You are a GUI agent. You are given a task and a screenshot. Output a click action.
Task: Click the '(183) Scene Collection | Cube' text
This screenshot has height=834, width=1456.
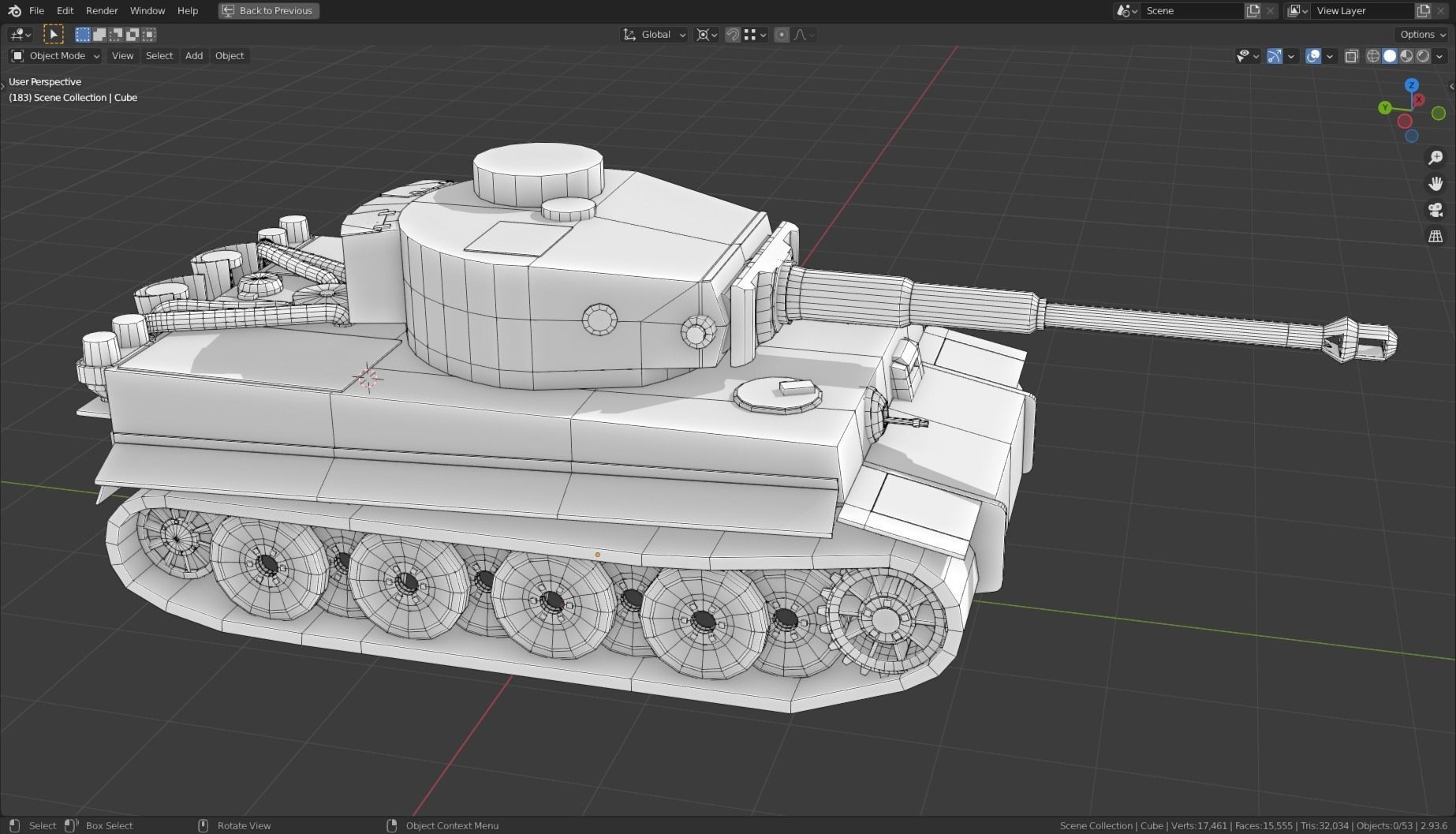click(73, 97)
